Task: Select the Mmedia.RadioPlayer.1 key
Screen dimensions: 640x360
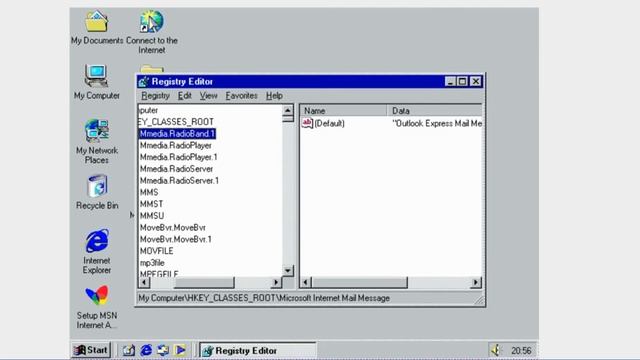Action: pyautogui.click(x=178, y=157)
